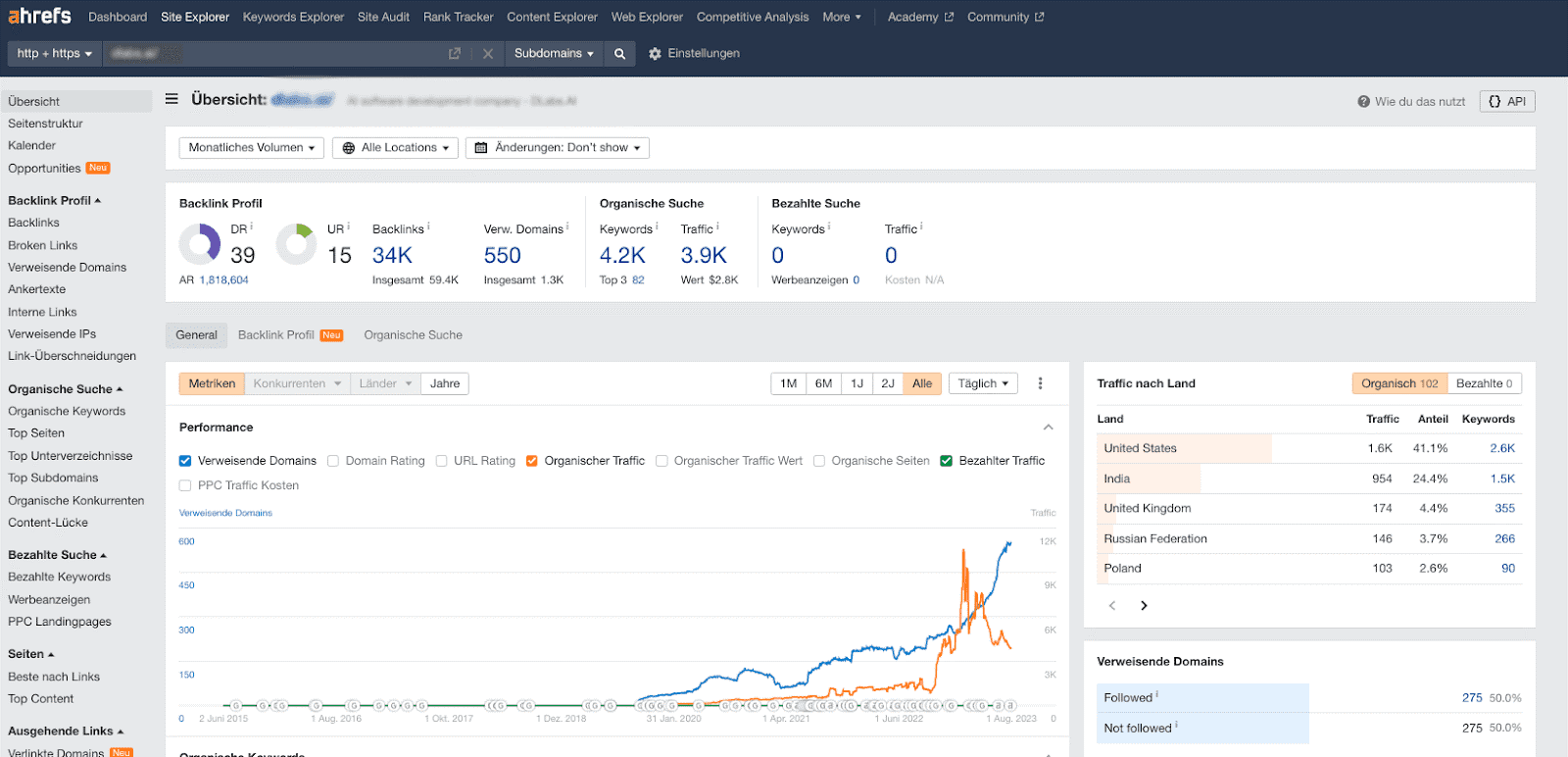1568x757 pixels.
Task: Select Jahre chart mode
Action: pyautogui.click(x=445, y=383)
